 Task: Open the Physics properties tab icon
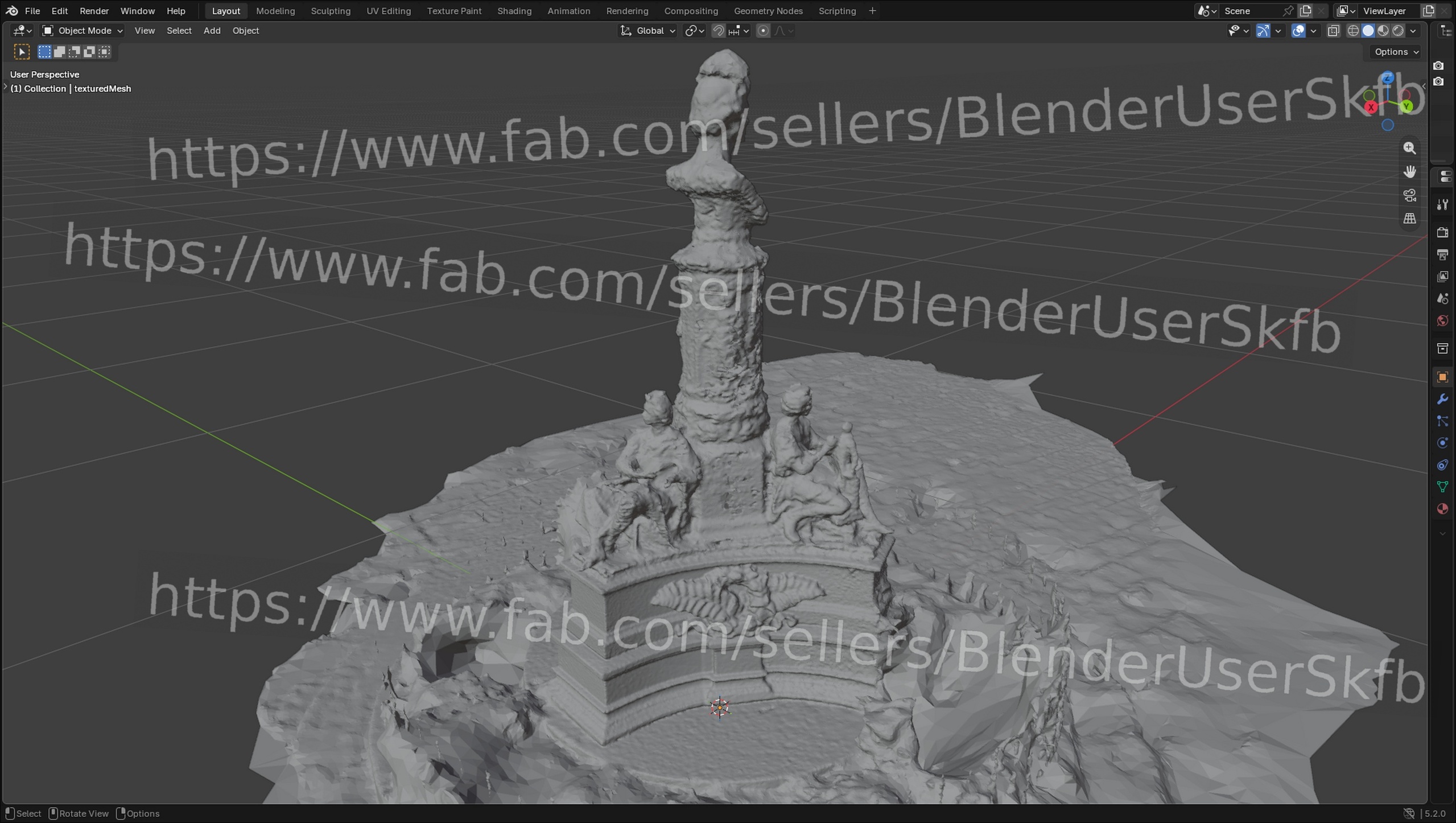pyautogui.click(x=1442, y=443)
